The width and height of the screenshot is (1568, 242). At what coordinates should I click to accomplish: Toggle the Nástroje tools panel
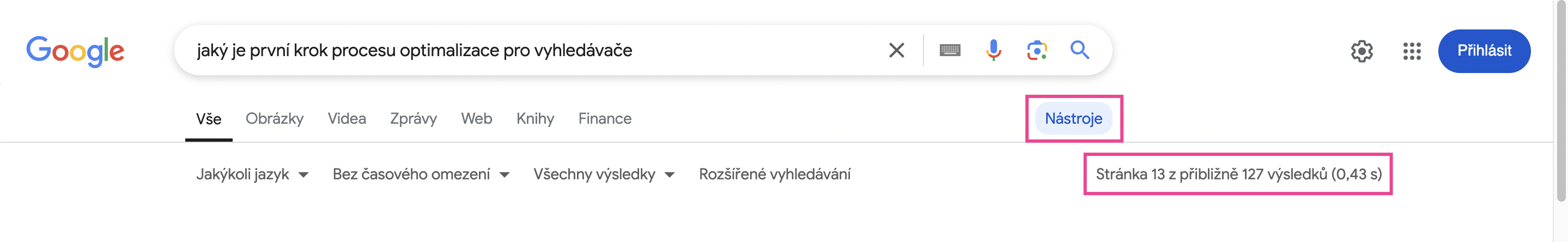click(1073, 118)
